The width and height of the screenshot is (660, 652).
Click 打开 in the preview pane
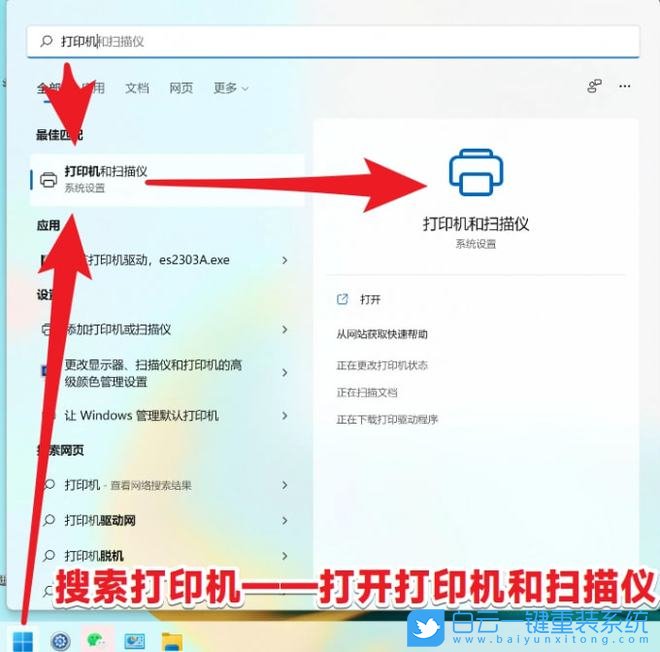[x=370, y=300]
